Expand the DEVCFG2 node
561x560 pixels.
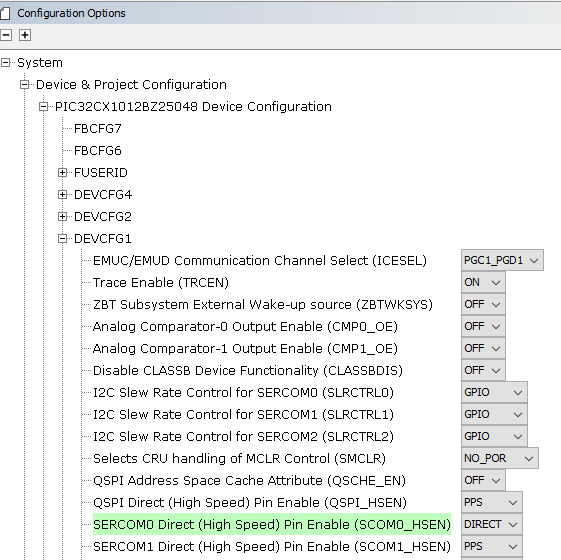62,216
